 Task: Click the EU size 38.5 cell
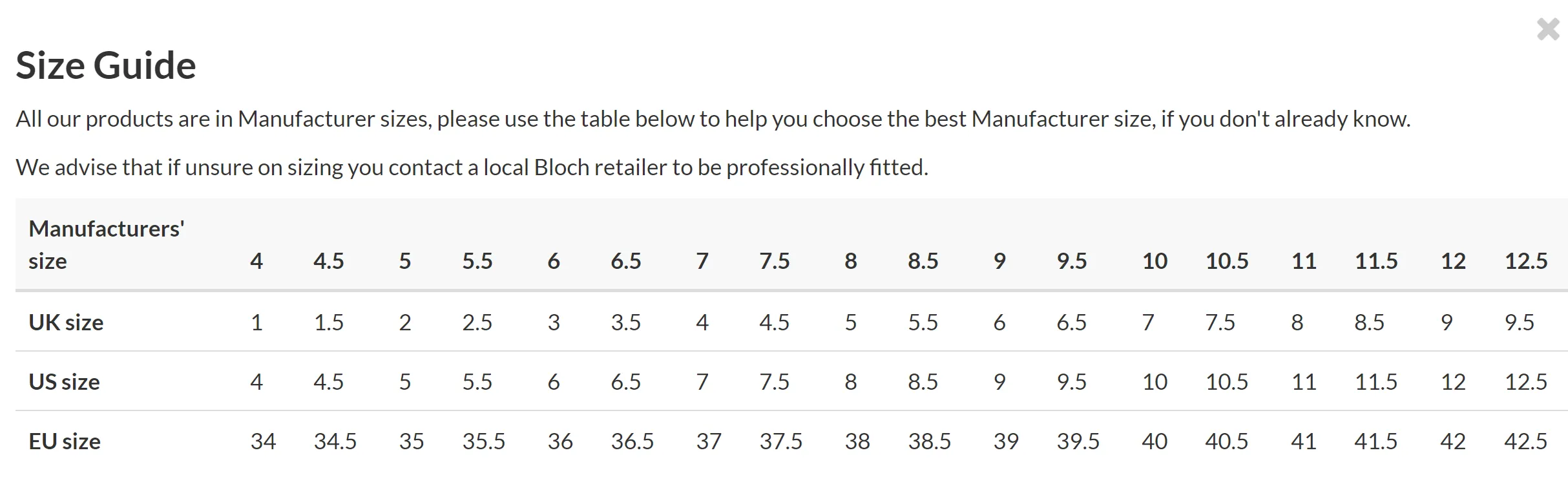929,441
